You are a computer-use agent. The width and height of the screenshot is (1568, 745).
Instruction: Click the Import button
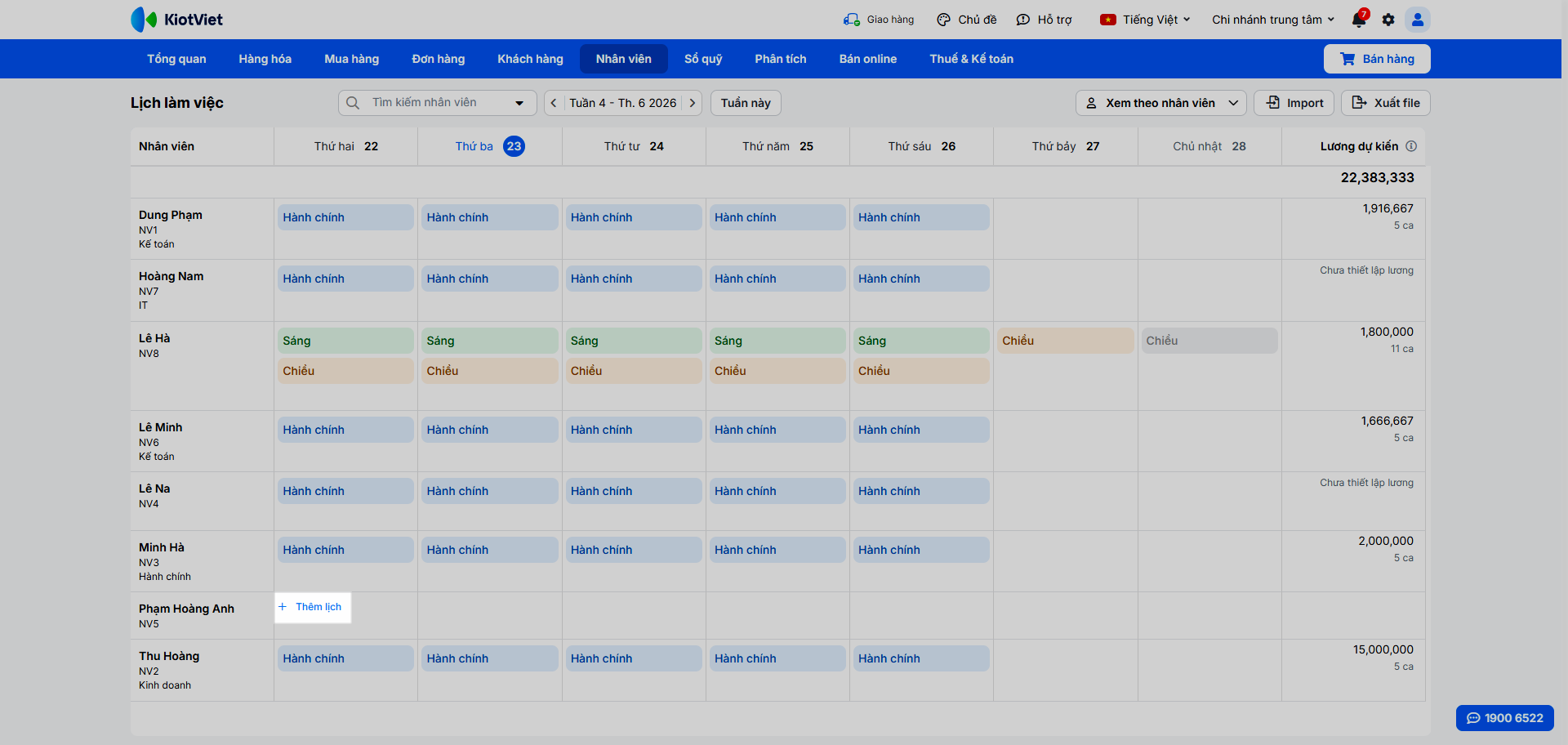coord(1294,103)
